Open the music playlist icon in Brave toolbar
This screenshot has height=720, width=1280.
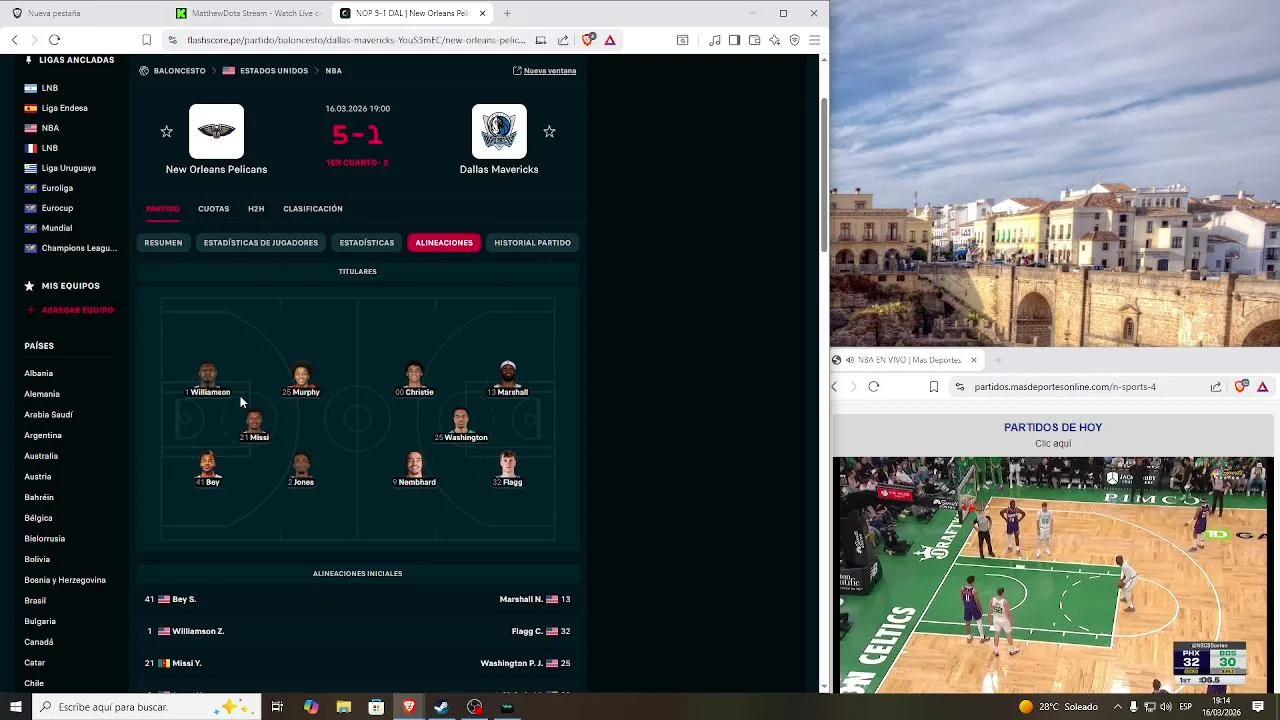[x=714, y=40]
